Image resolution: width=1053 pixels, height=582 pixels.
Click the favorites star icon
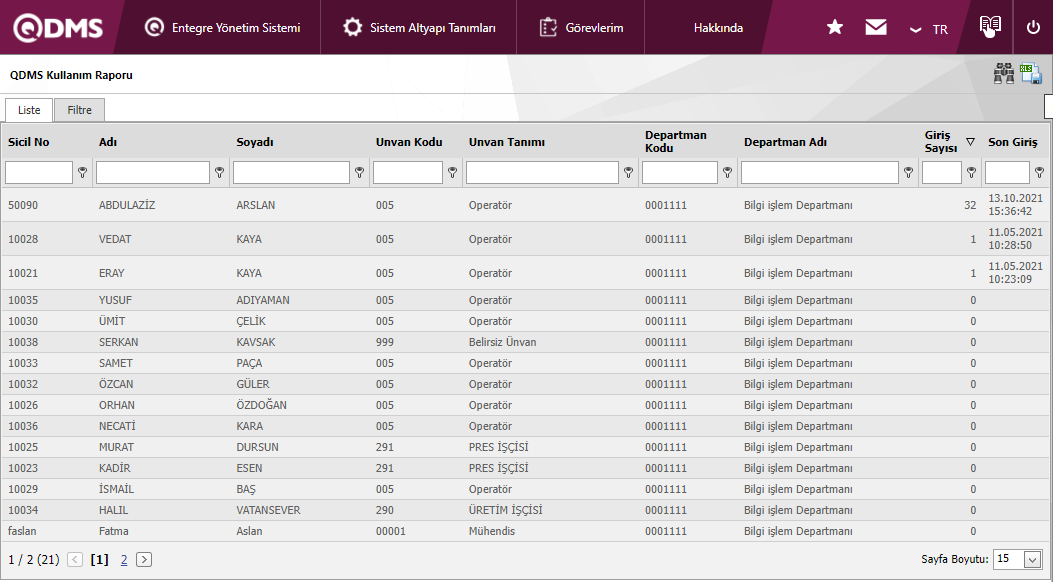835,27
